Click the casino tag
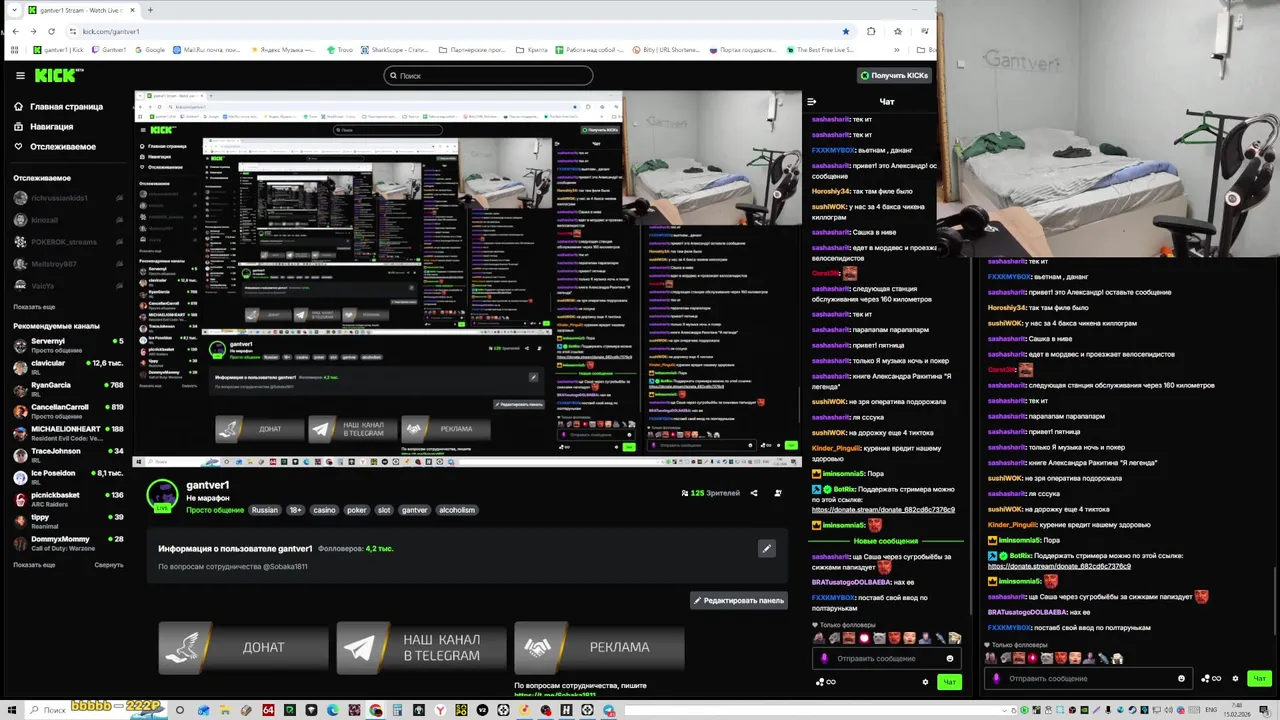1280x720 pixels. click(x=324, y=510)
